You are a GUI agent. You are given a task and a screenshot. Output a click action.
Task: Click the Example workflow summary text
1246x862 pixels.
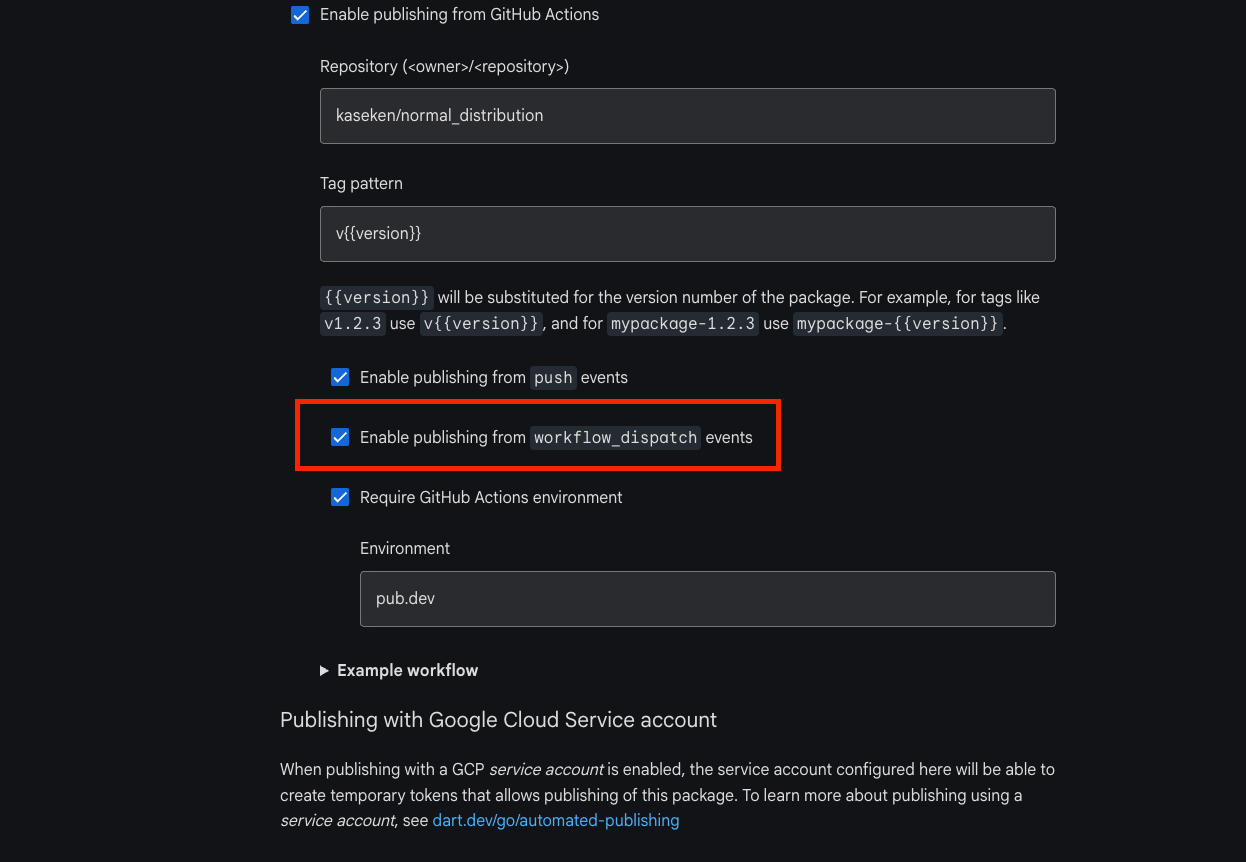pyautogui.click(x=407, y=670)
